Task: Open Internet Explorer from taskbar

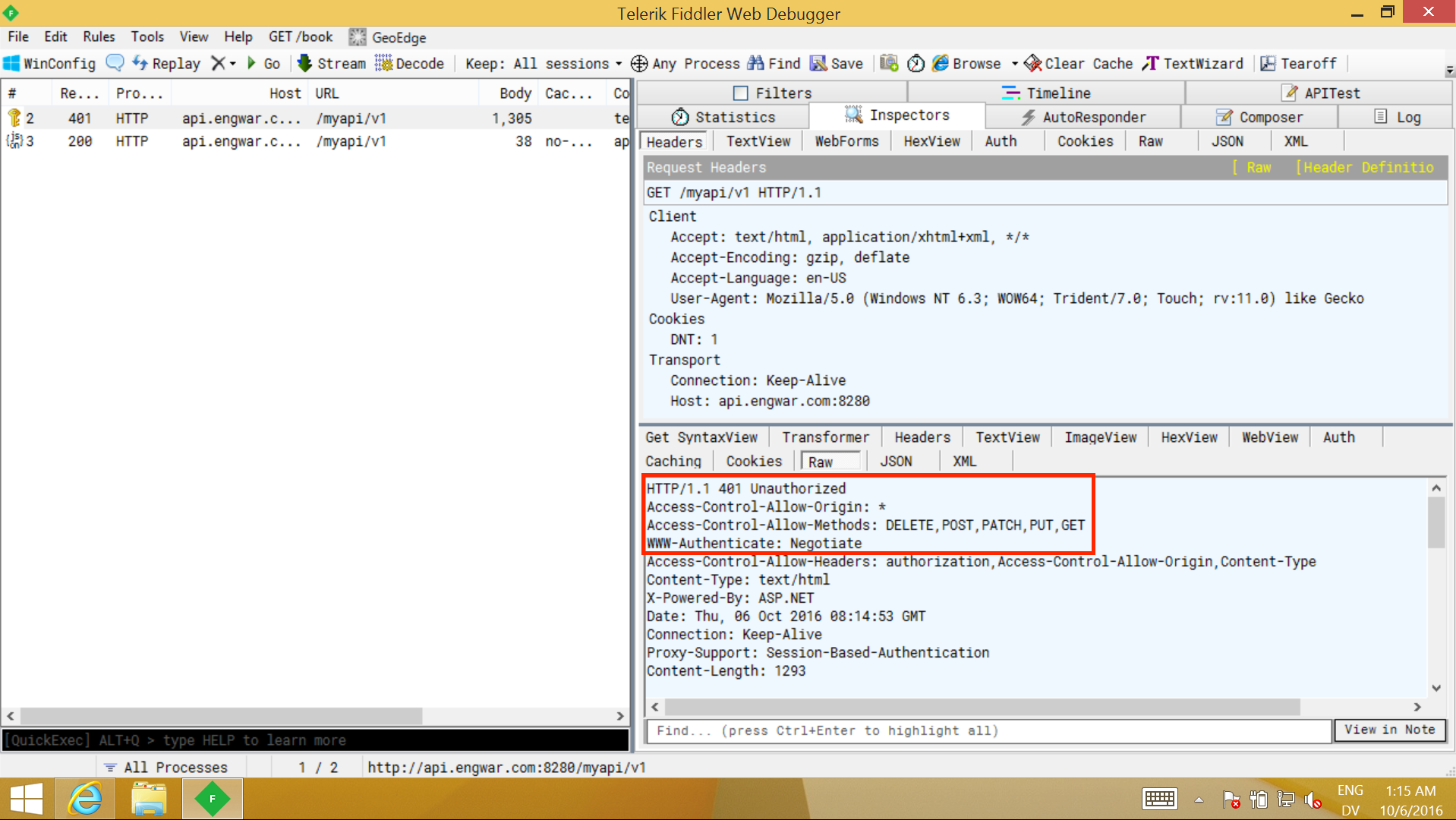Action: (x=85, y=799)
